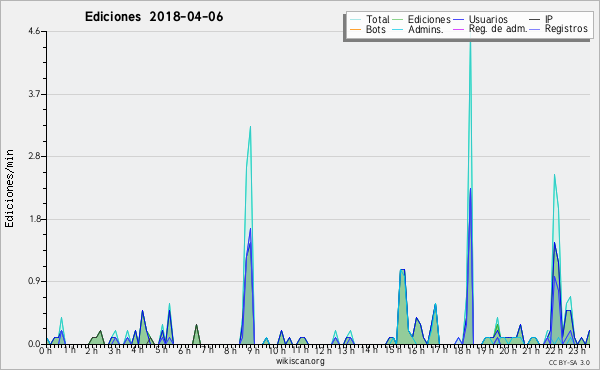Click the 22 h x-axis label
Screen dimensions: 600x370
(554, 350)
